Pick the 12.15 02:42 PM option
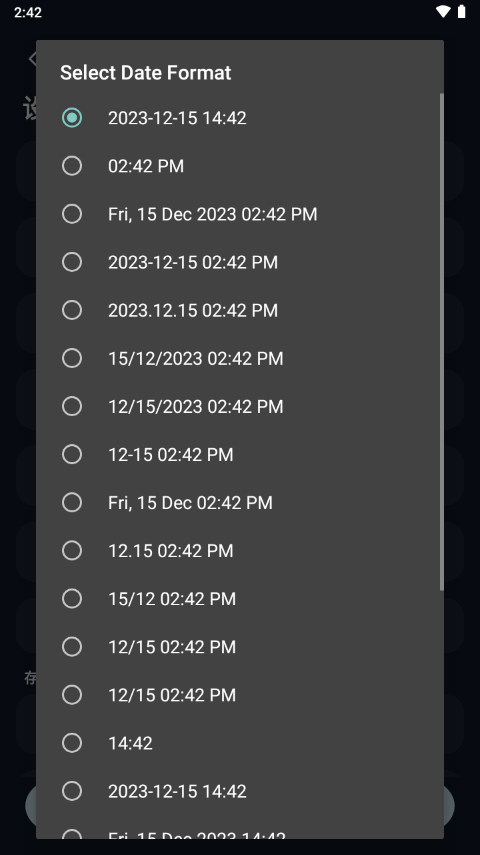This screenshot has width=480, height=855. coord(239,550)
